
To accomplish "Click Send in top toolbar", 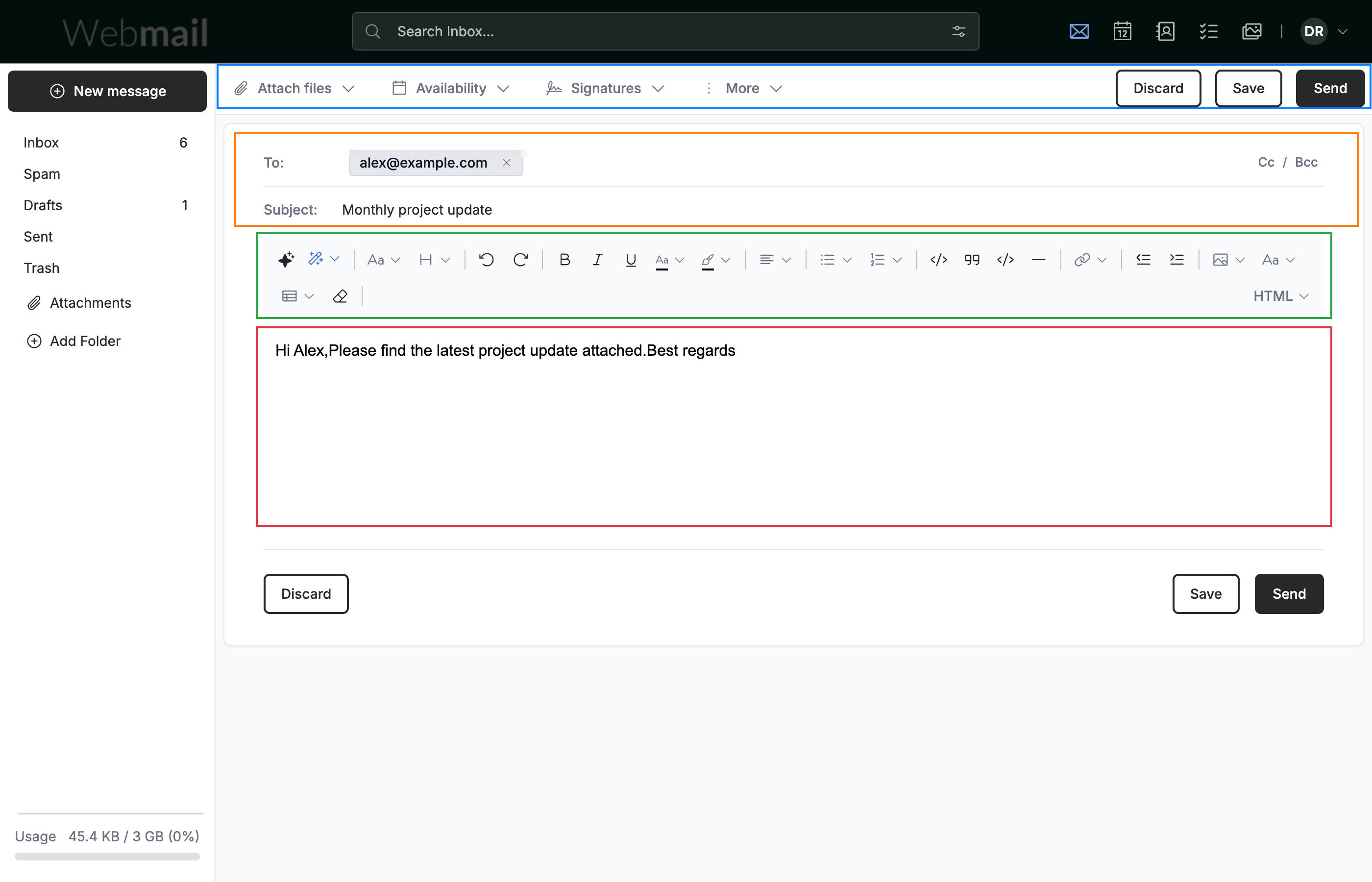I will point(1330,88).
